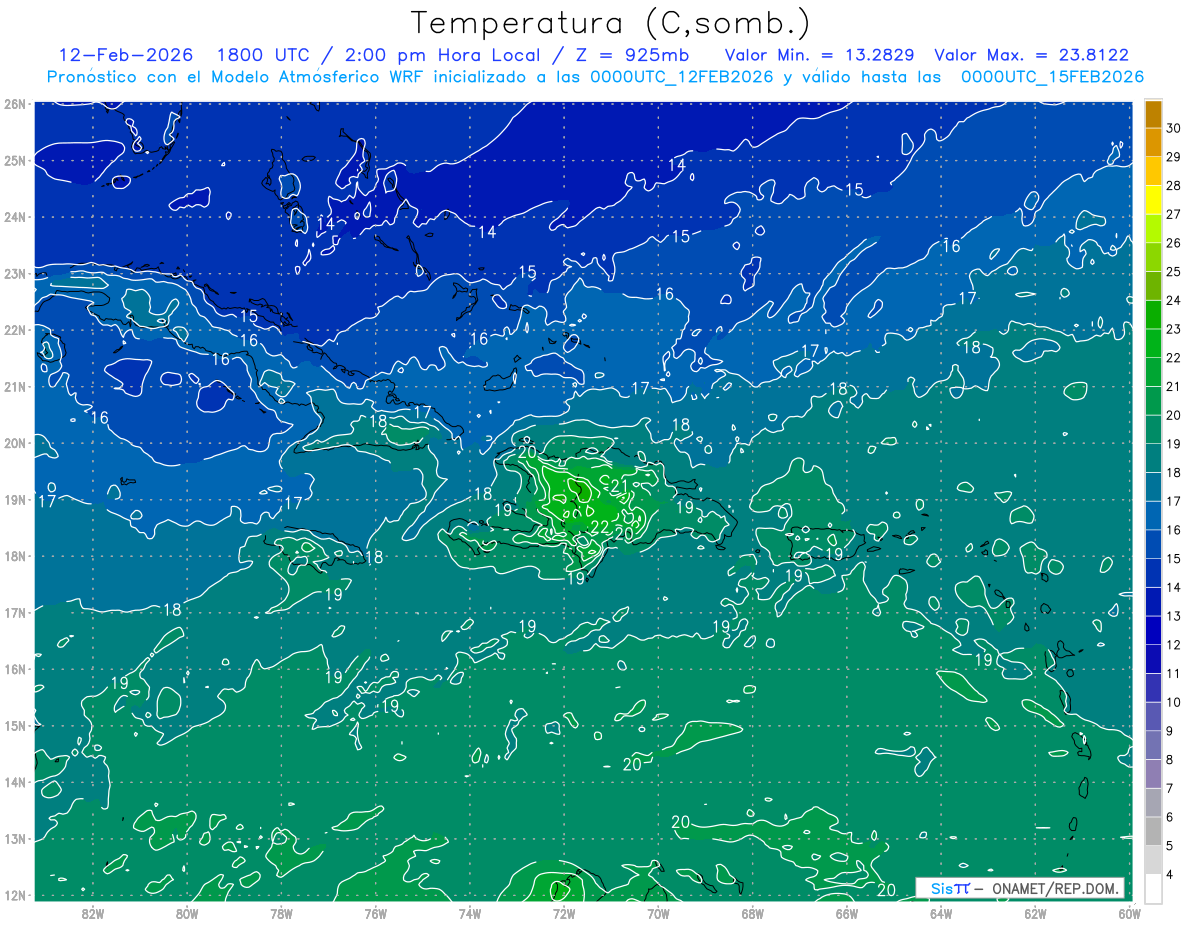Click the "78W" longitude axis label

(x=281, y=914)
